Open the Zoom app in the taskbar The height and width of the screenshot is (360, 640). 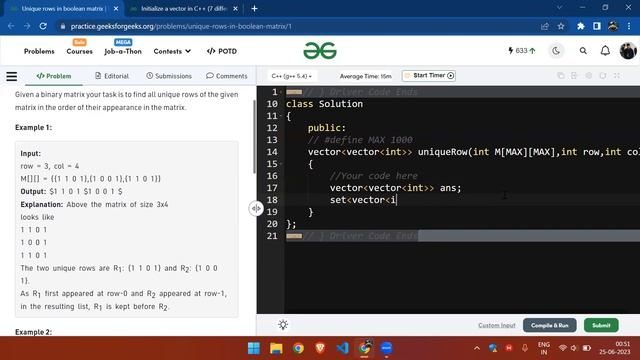[x=387, y=348]
